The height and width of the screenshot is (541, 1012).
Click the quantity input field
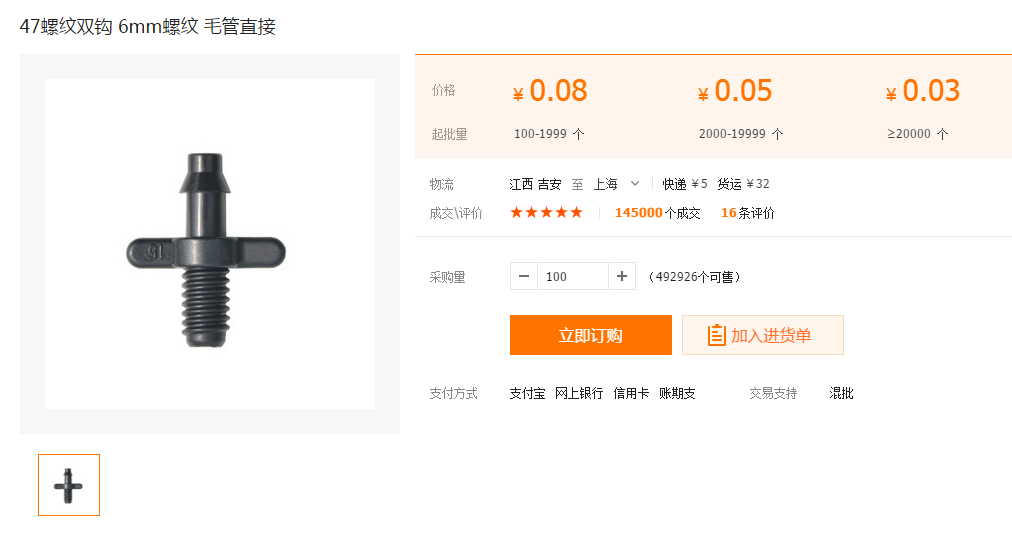[x=572, y=276]
